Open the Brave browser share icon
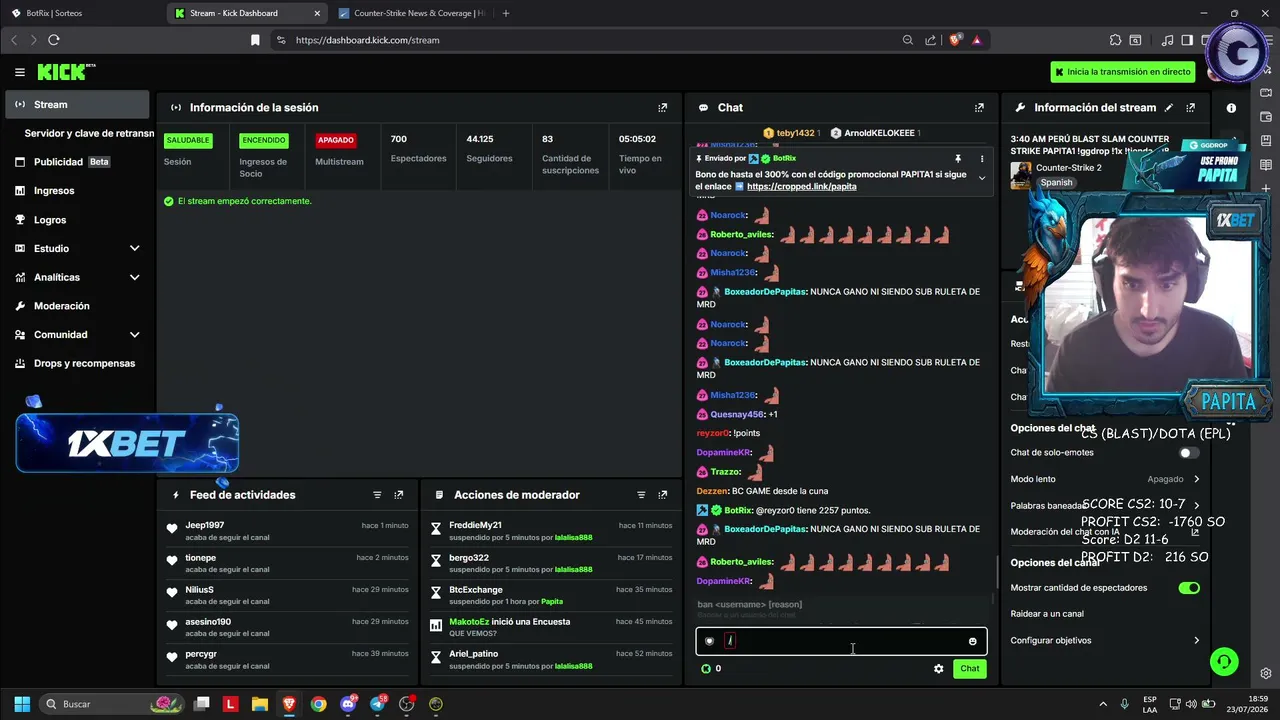1280x720 pixels. tap(931, 40)
